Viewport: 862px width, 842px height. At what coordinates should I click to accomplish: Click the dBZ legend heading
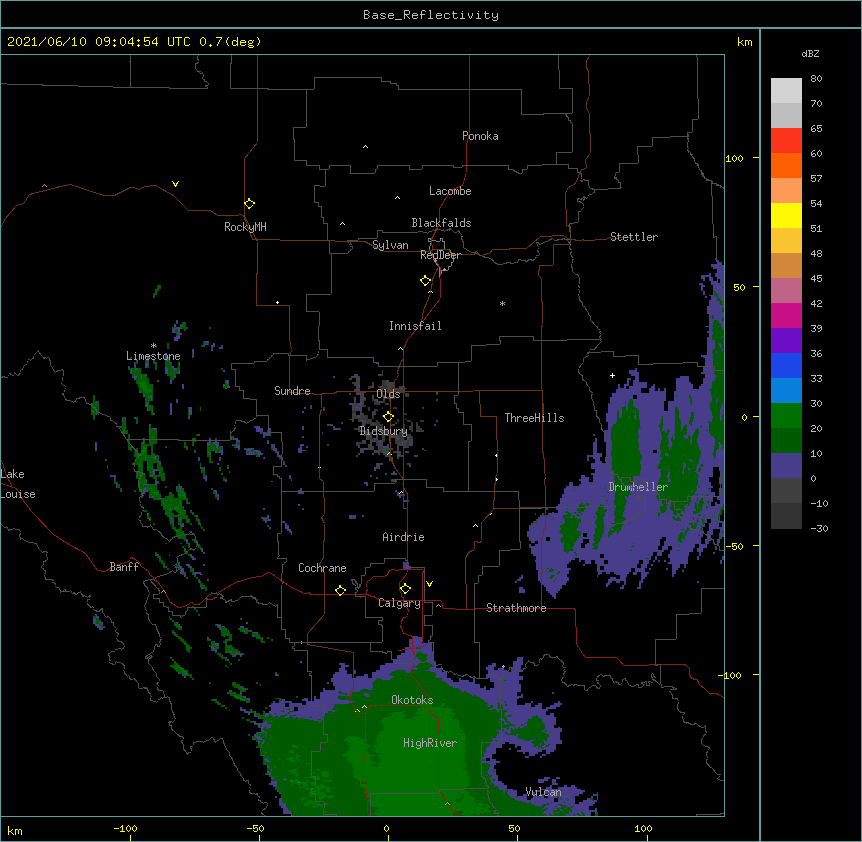[810, 54]
